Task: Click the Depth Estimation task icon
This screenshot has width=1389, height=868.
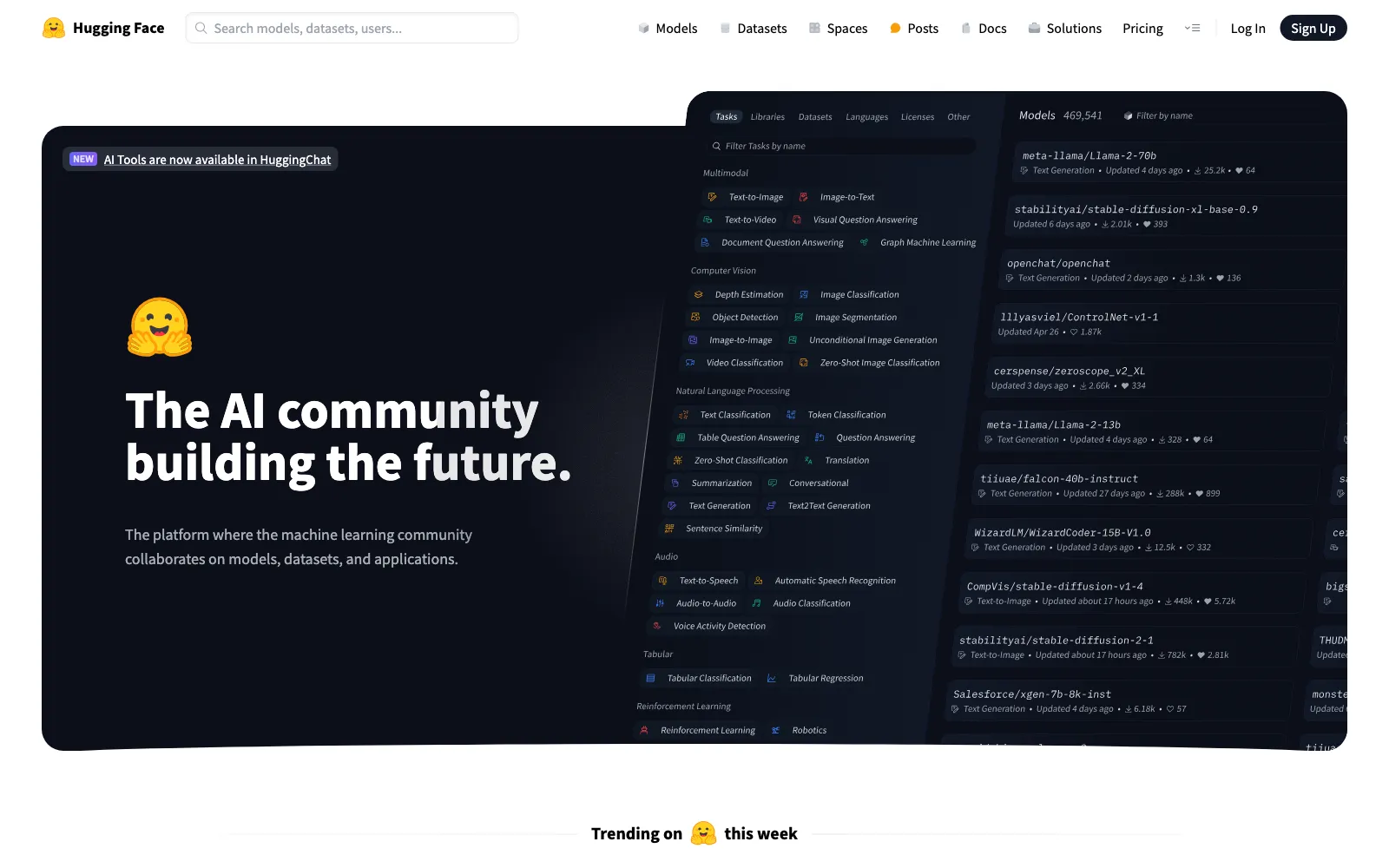Action: [699, 294]
